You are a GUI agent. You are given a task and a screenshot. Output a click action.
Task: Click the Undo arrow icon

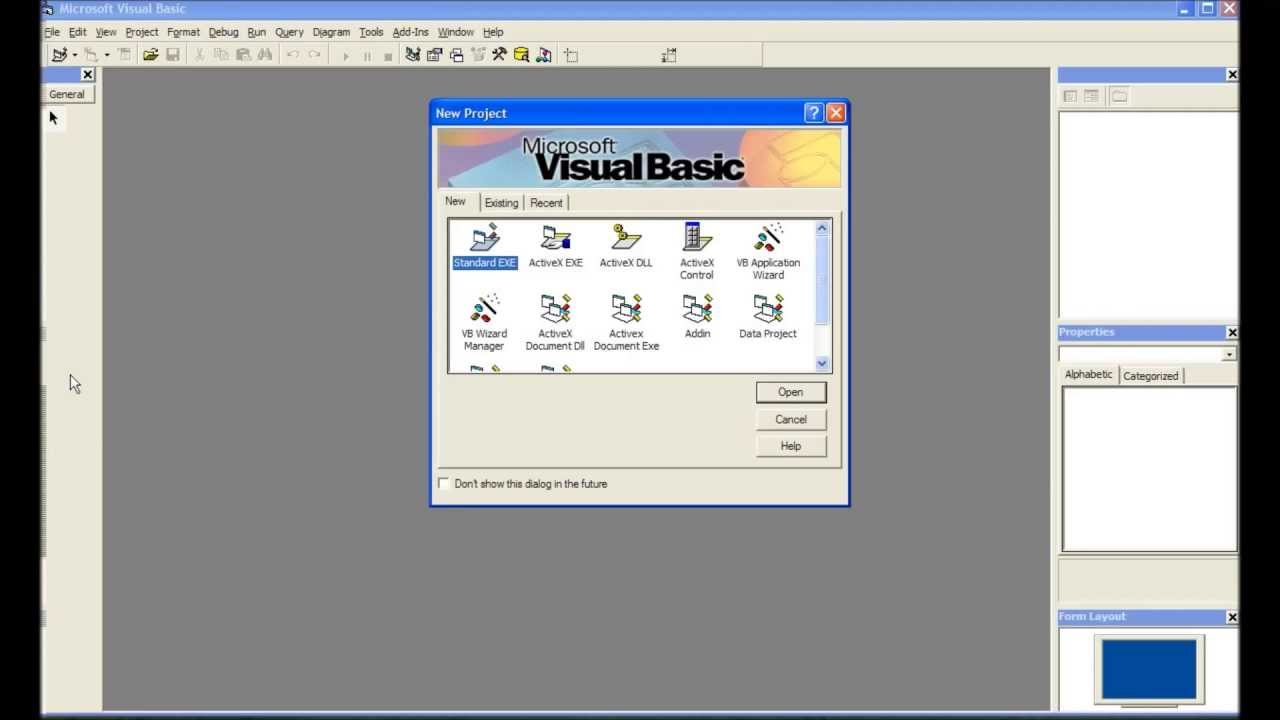(x=292, y=55)
